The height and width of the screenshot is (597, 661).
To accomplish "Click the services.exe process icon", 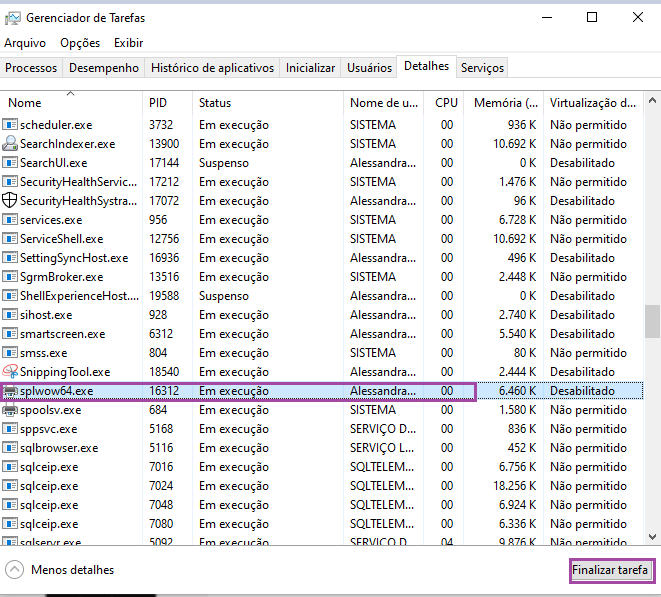I will [10, 220].
